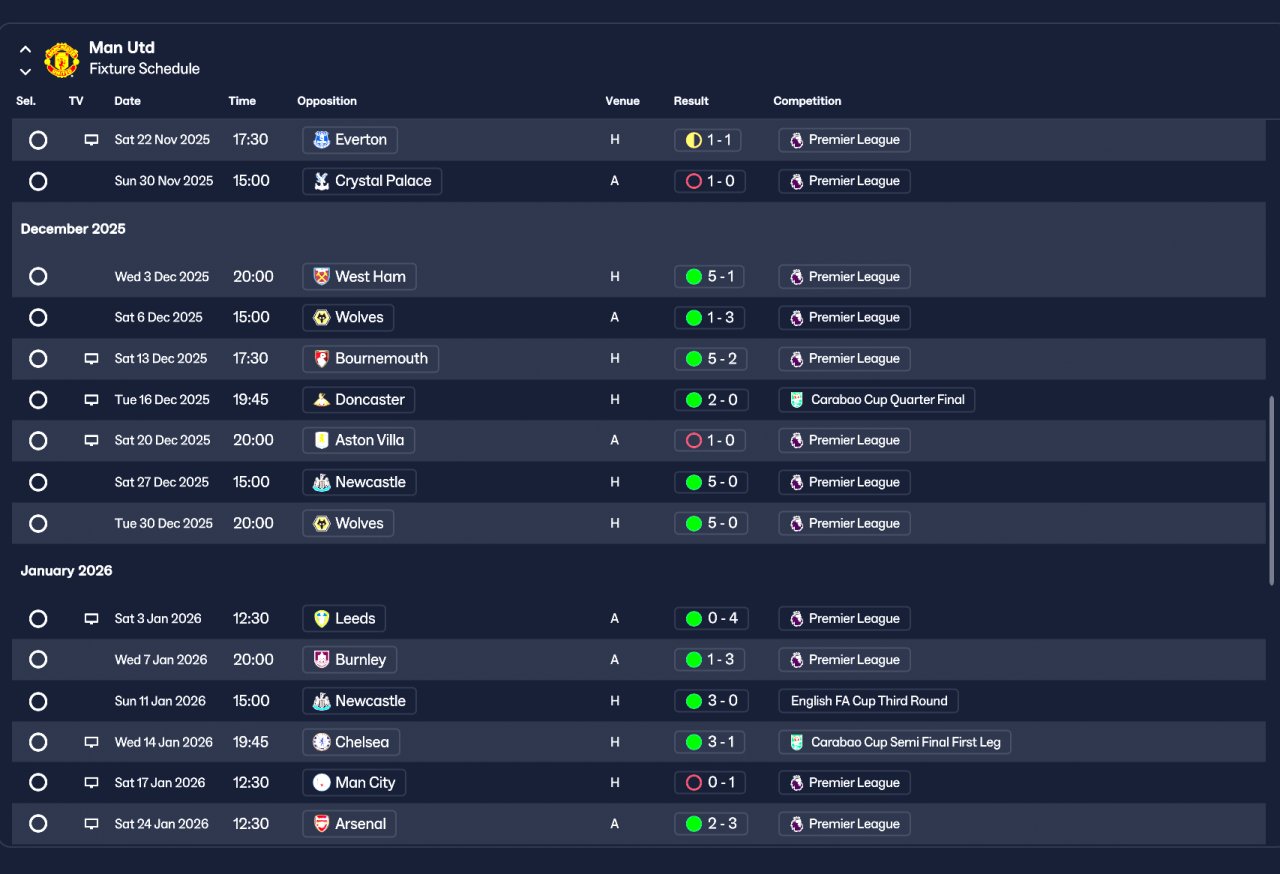
Task: Select the radio button for the Crystal Palace fixture
Action: point(38,181)
